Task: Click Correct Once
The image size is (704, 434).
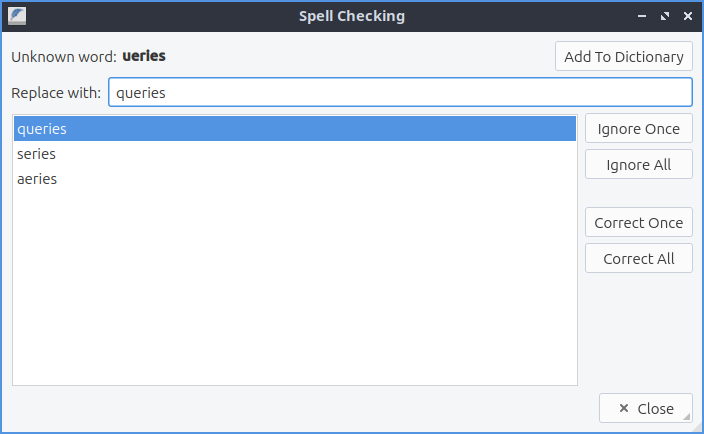Action: tap(638, 223)
